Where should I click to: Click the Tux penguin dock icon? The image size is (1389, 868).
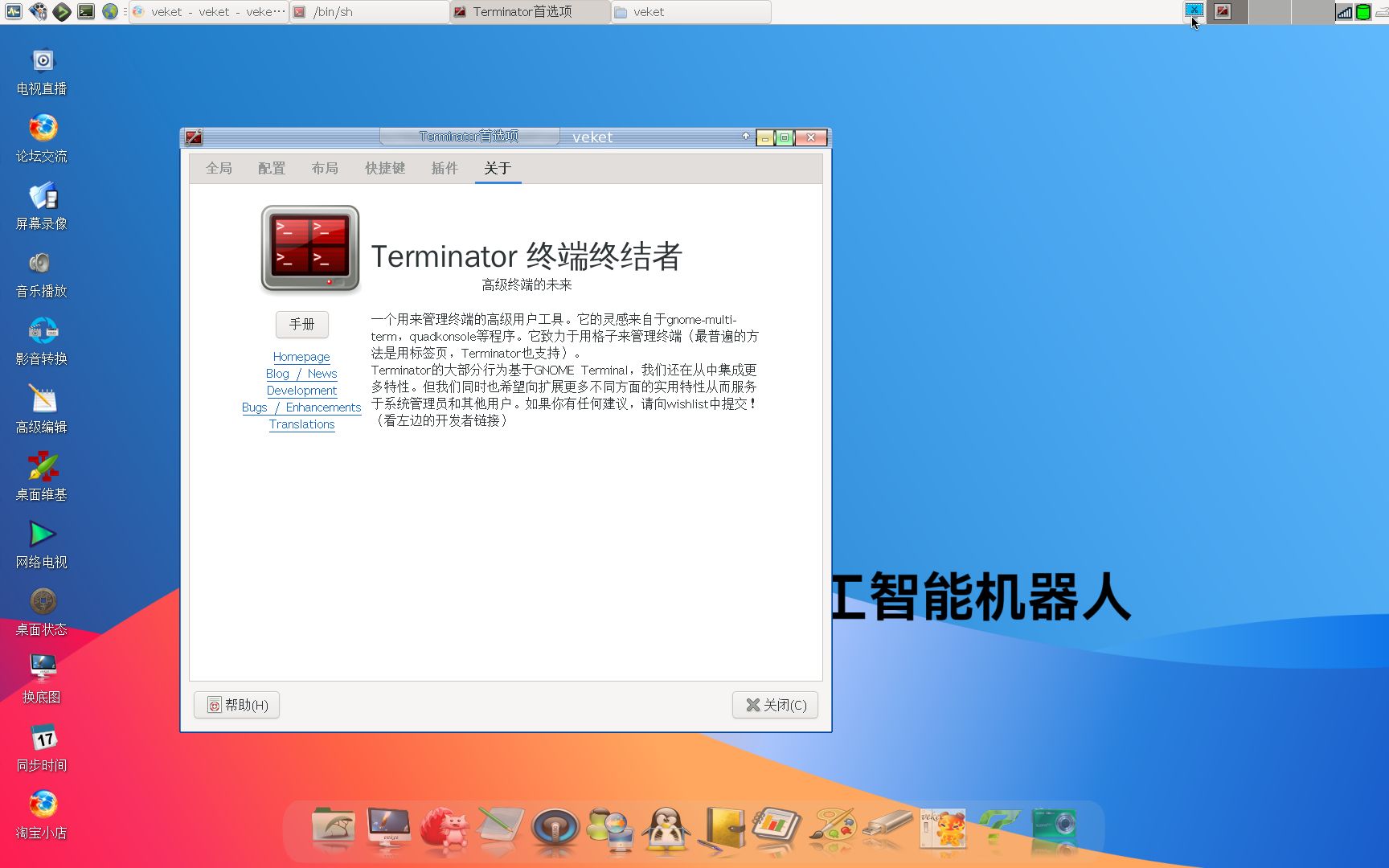[x=667, y=828]
